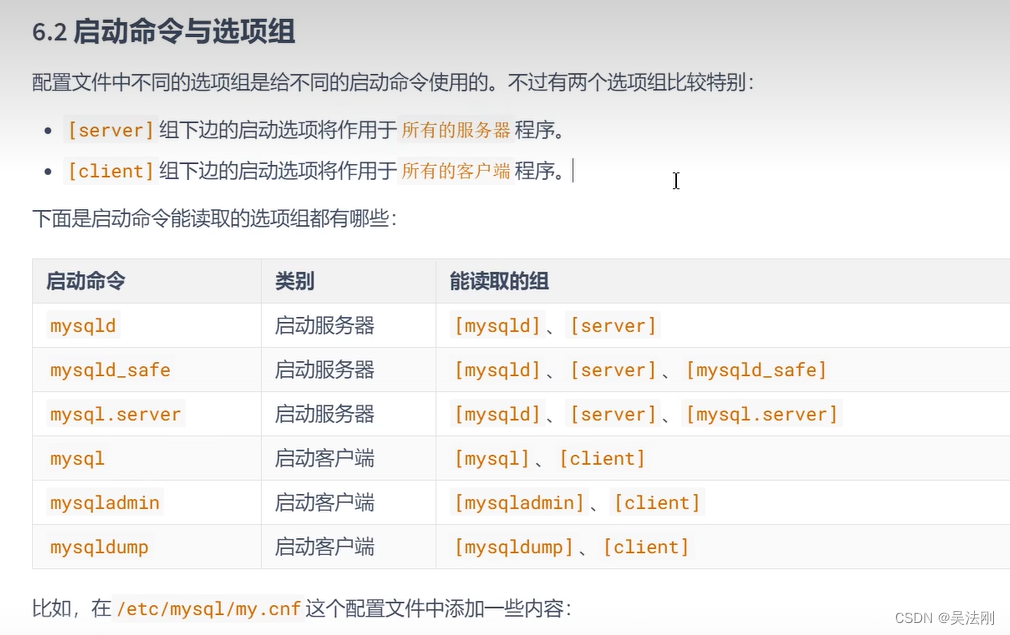
Task: Click the 'mysql.server' command cell
Action: click(116, 415)
